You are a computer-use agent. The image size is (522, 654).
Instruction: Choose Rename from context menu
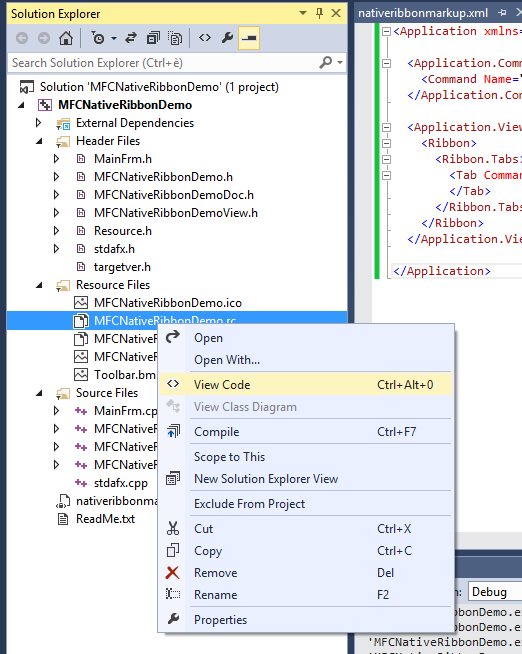click(306, 595)
